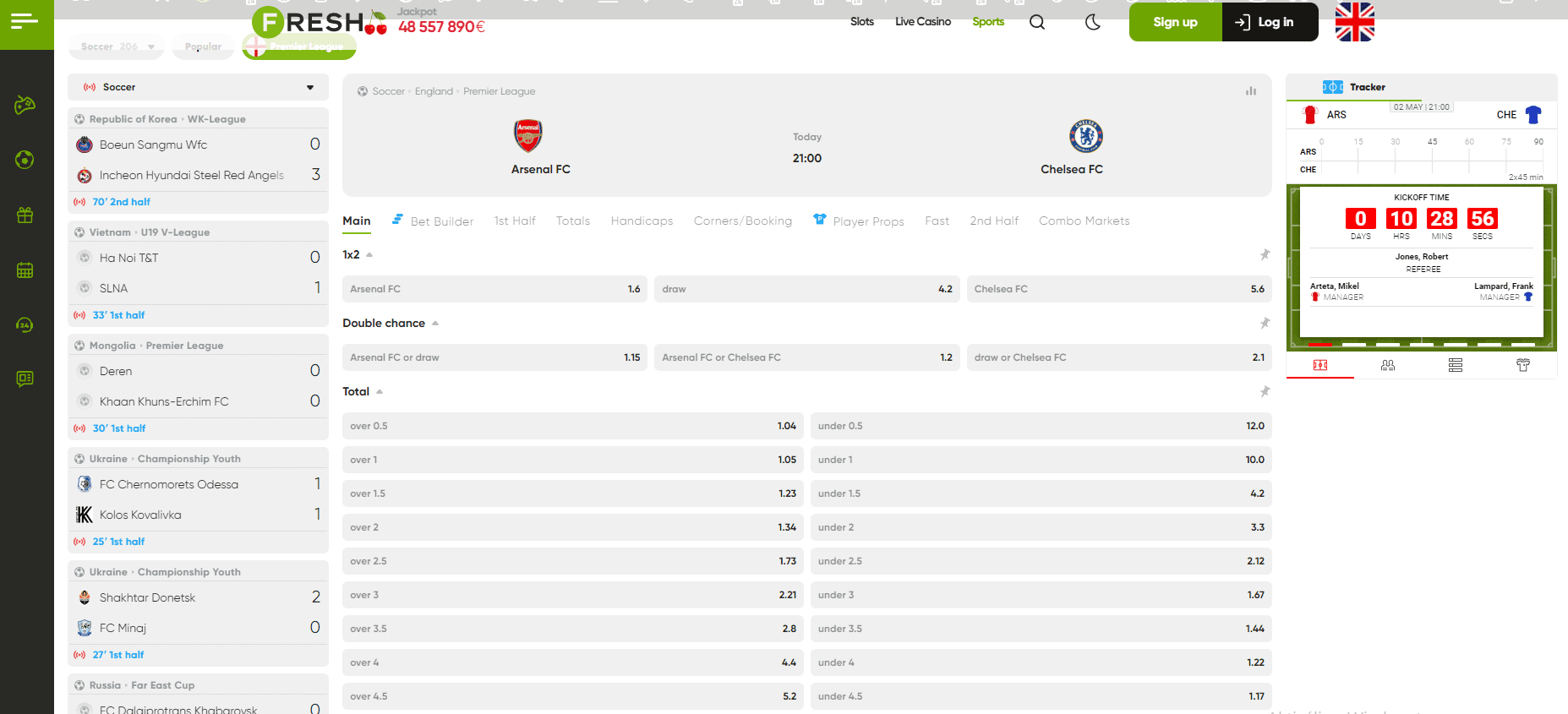Click the Premier League breadcrumb link
Image resolution: width=1568 pixels, height=714 pixels.
tap(500, 91)
